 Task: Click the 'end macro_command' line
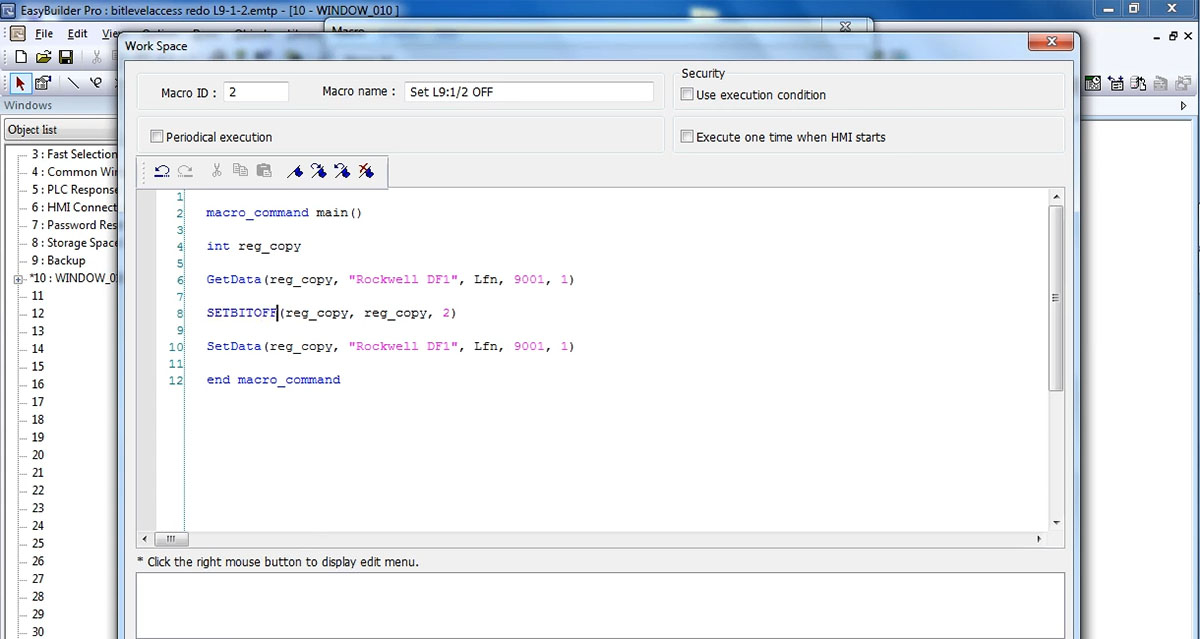coord(273,380)
